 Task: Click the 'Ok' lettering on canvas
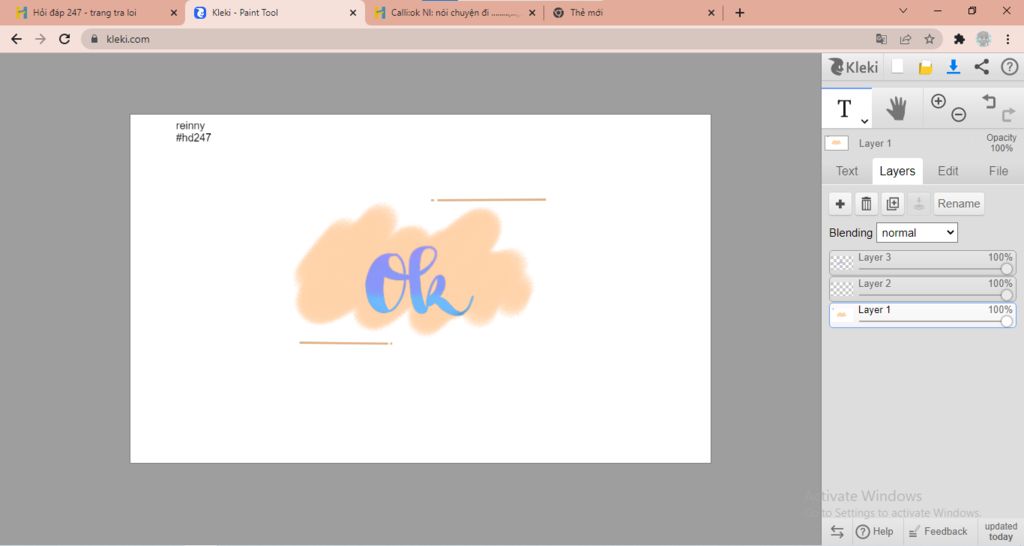pos(418,281)
